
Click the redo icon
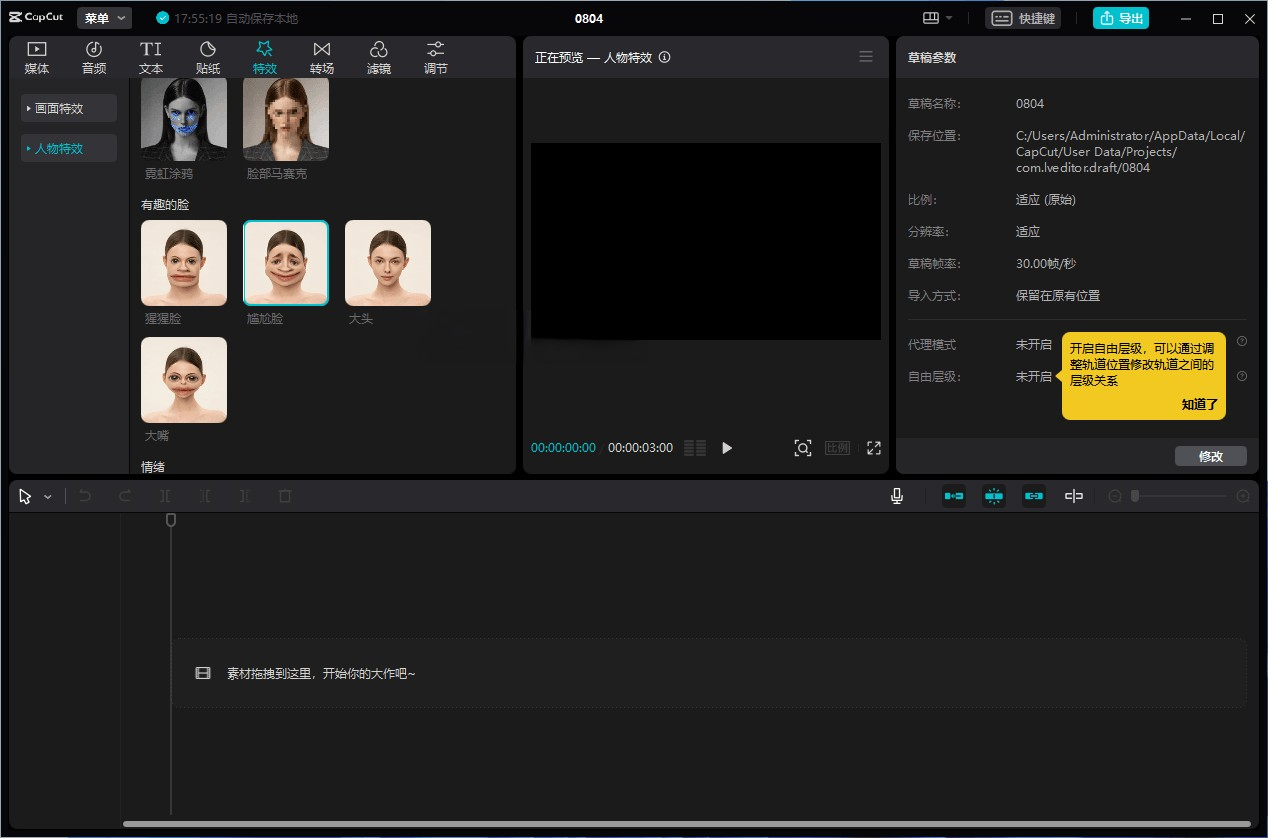click(x=125, y=496)
